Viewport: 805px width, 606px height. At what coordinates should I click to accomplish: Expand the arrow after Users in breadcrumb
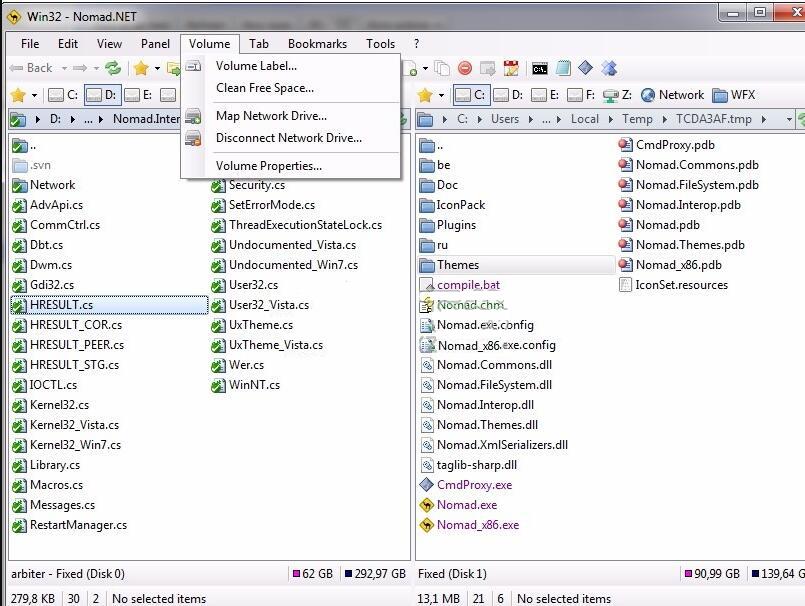pos(531,120)
